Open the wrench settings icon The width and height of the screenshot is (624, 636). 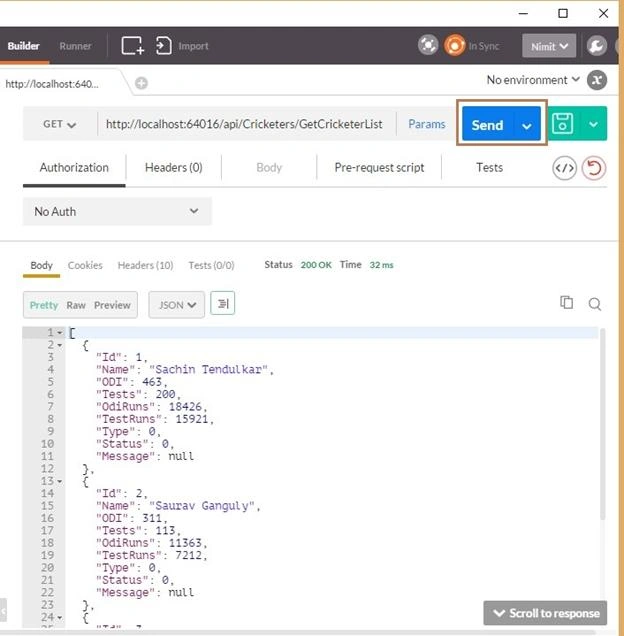pyautogui.click(x=596, y=46)
